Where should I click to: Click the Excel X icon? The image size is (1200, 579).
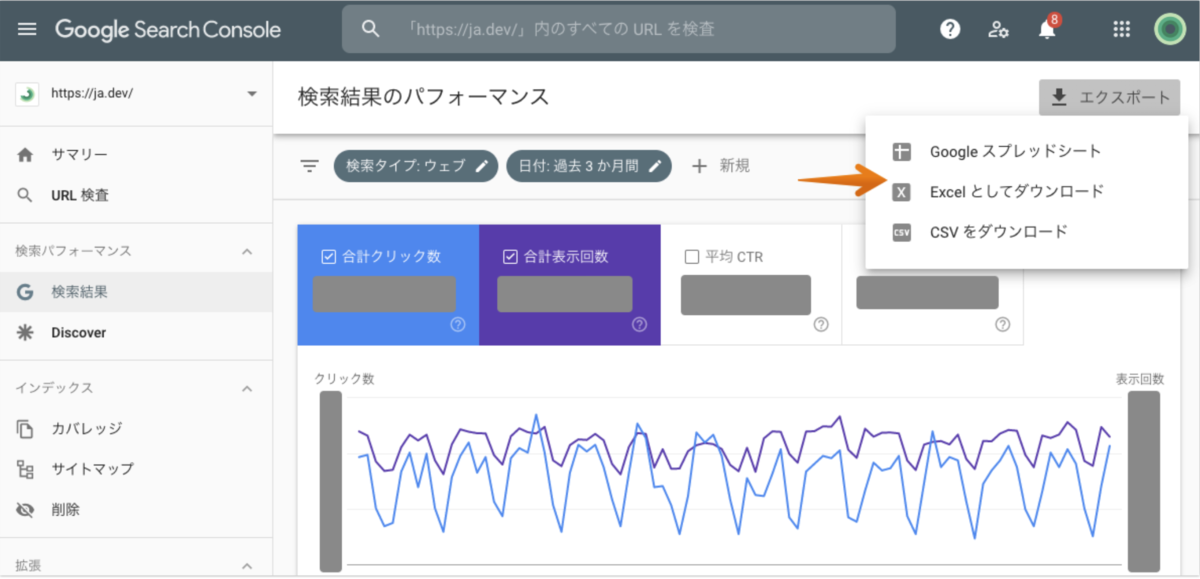point(901,192)
